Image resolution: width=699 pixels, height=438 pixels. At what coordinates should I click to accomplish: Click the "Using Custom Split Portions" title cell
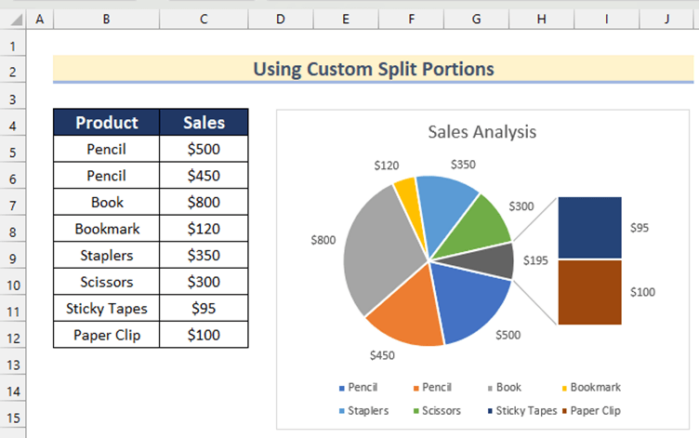[x=373, y=70]
